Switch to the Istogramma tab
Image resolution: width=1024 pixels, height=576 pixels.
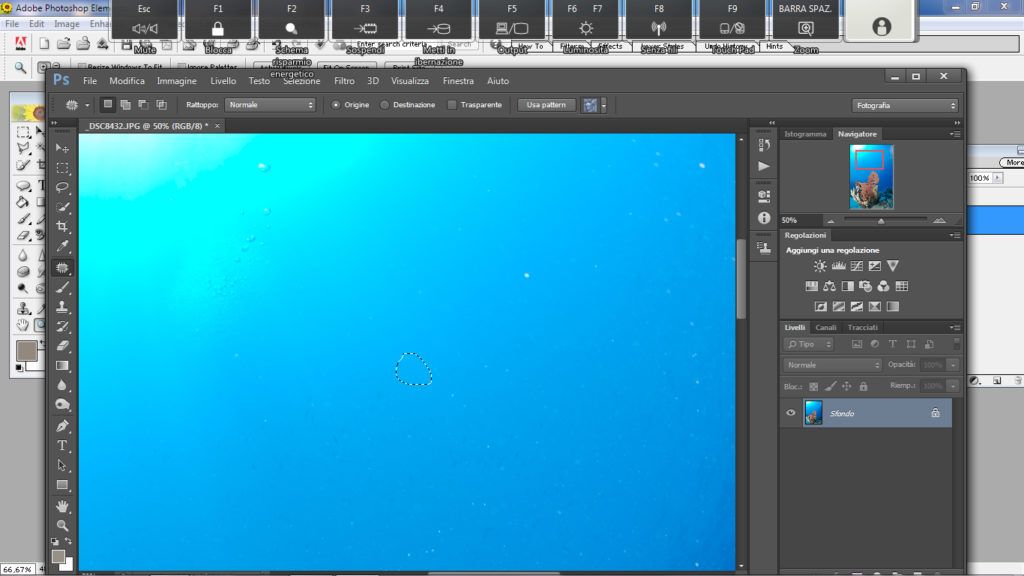[x=805, y=134]
